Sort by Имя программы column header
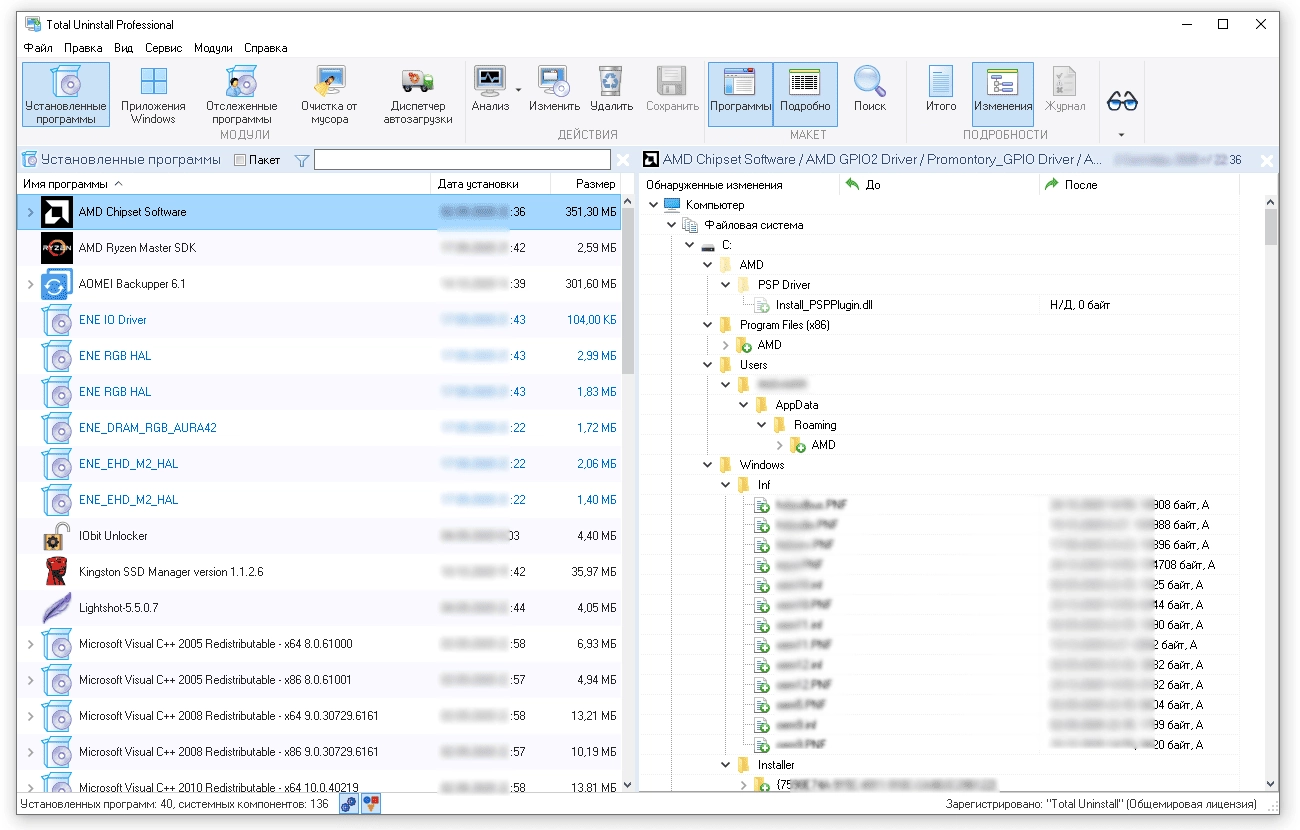This screenshot has height=830, width=1300. point(224,184)
